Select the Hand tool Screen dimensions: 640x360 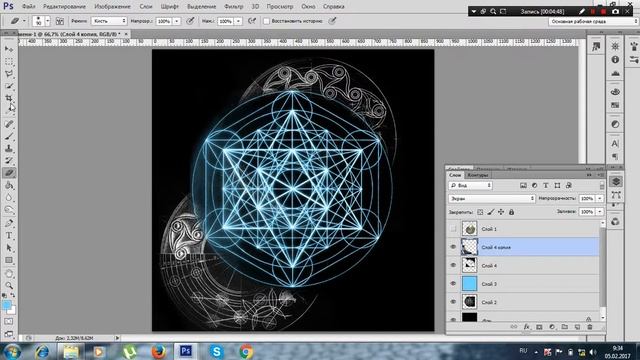click(x=9, y=273)
